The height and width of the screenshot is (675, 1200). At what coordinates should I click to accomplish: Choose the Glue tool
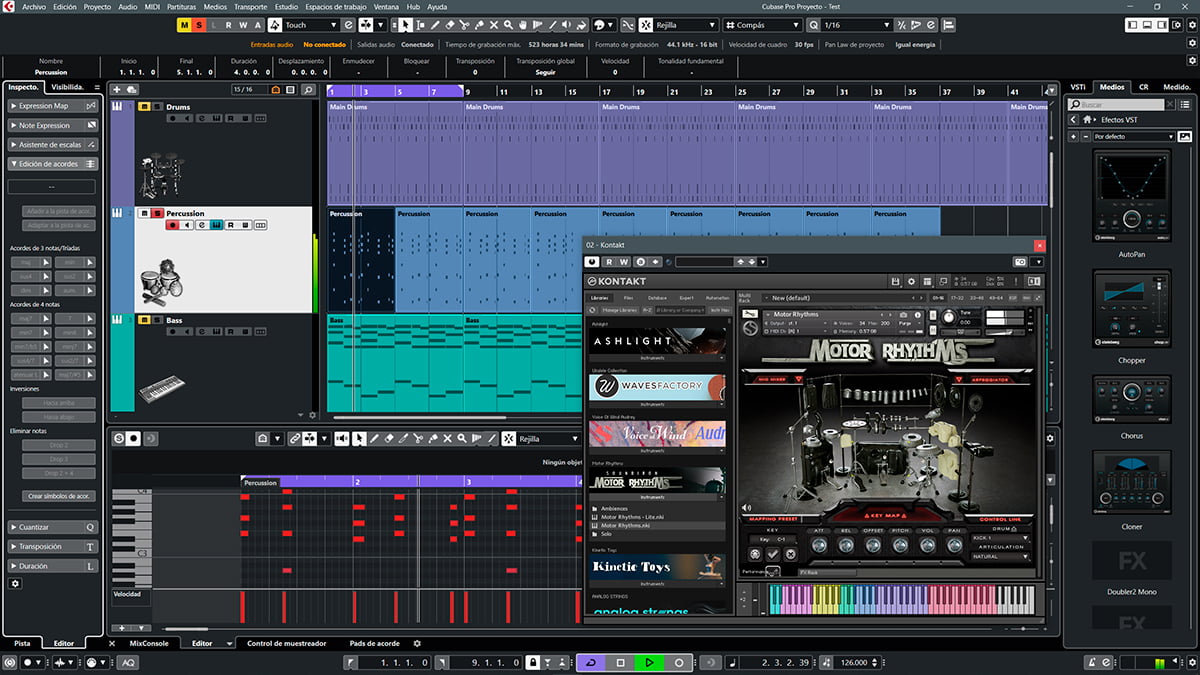(x=479, y=25)
